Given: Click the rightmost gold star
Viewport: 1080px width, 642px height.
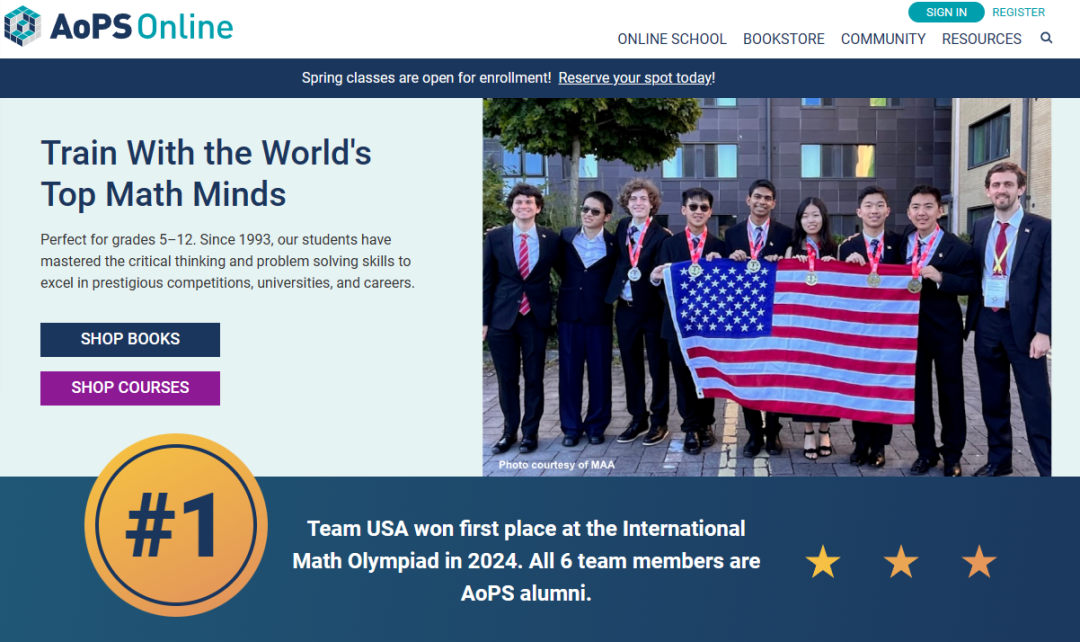Looking at the screenshot, I should click(x=979, y=562).
